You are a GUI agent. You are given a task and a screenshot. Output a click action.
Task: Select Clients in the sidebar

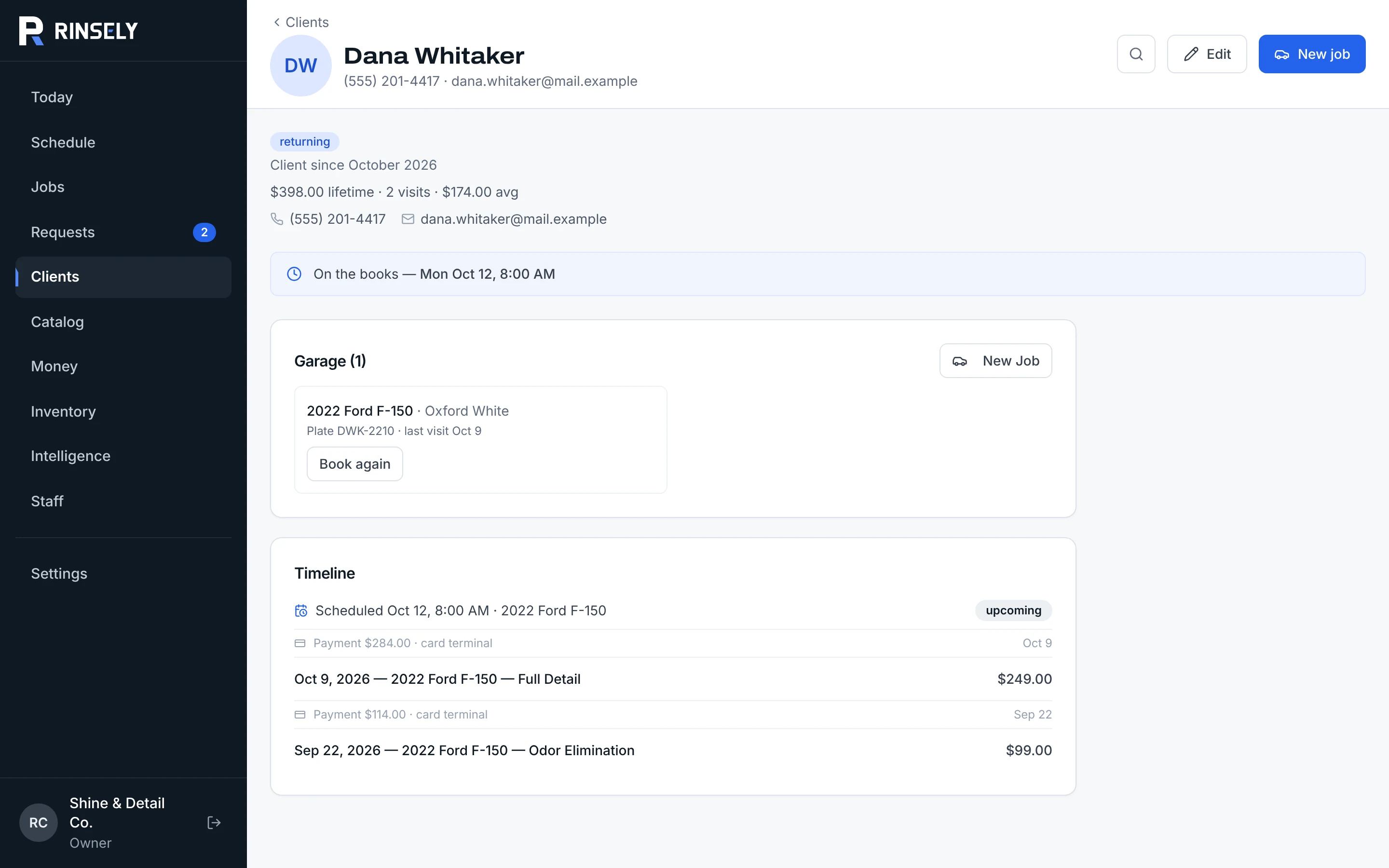pyautogui.click(x=123, y=277)
